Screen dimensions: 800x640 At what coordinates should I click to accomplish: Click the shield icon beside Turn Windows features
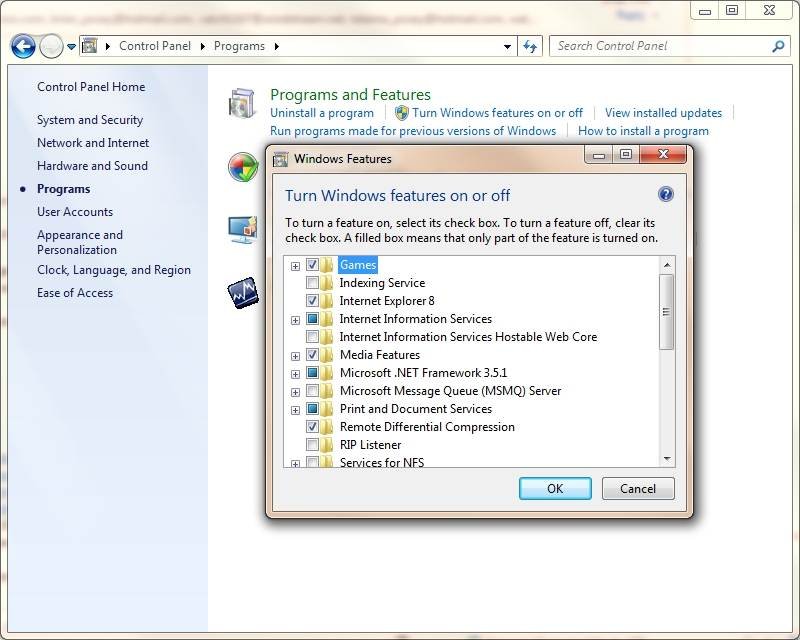tap(402, 113)
